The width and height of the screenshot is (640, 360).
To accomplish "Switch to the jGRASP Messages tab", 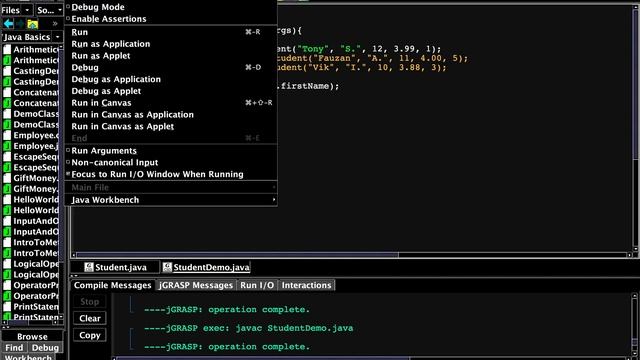I will click(196, 285).
